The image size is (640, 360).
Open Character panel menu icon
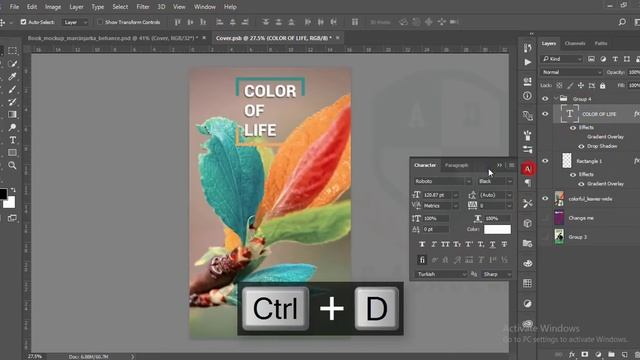point(511,165)
